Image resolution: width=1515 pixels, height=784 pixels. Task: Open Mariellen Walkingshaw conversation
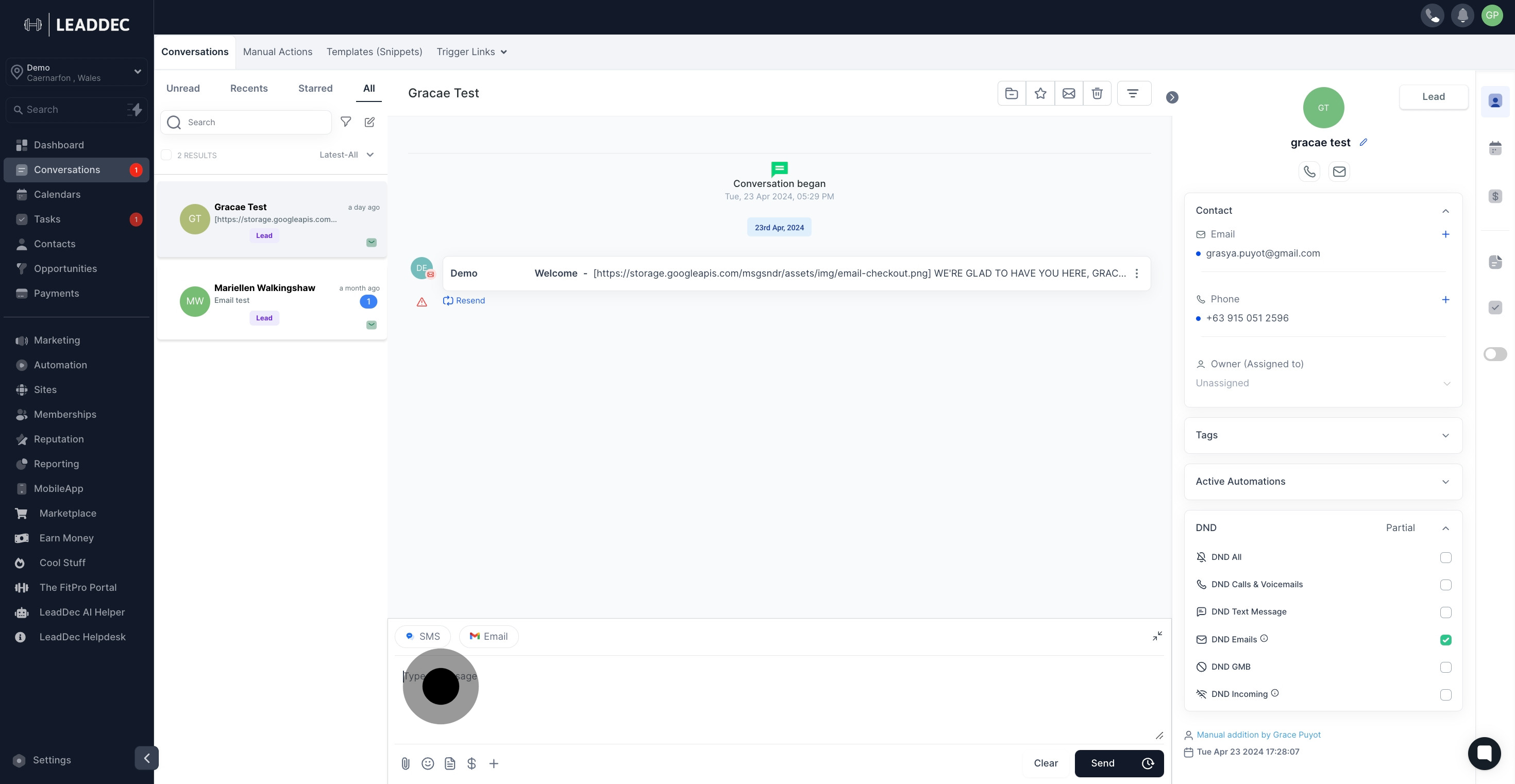(272, 302)
